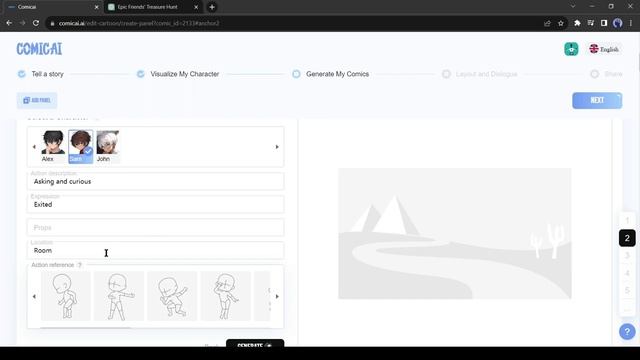Jump to panel 3 in navigator
This screenshot has height=360, width=640.
(x=627, y=256)
